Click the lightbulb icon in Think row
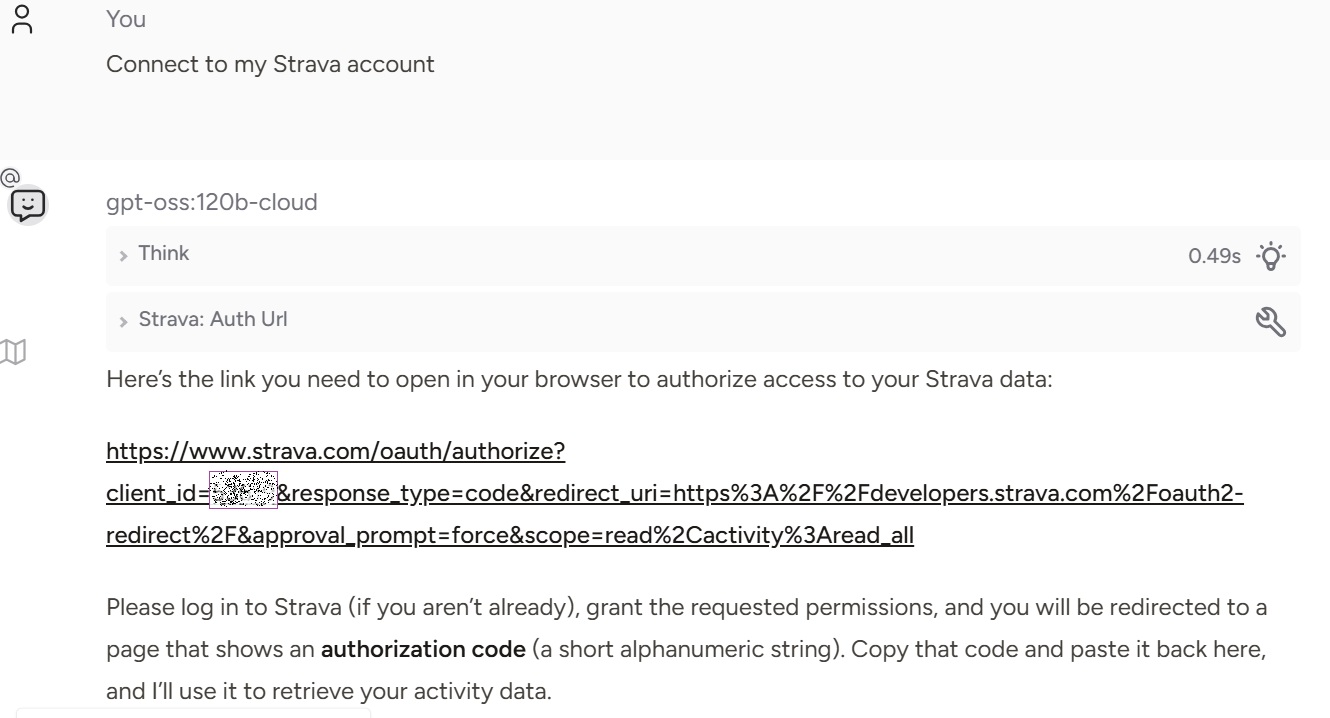The width and height of the screenshot is (1330, 718). (1271, 256)
